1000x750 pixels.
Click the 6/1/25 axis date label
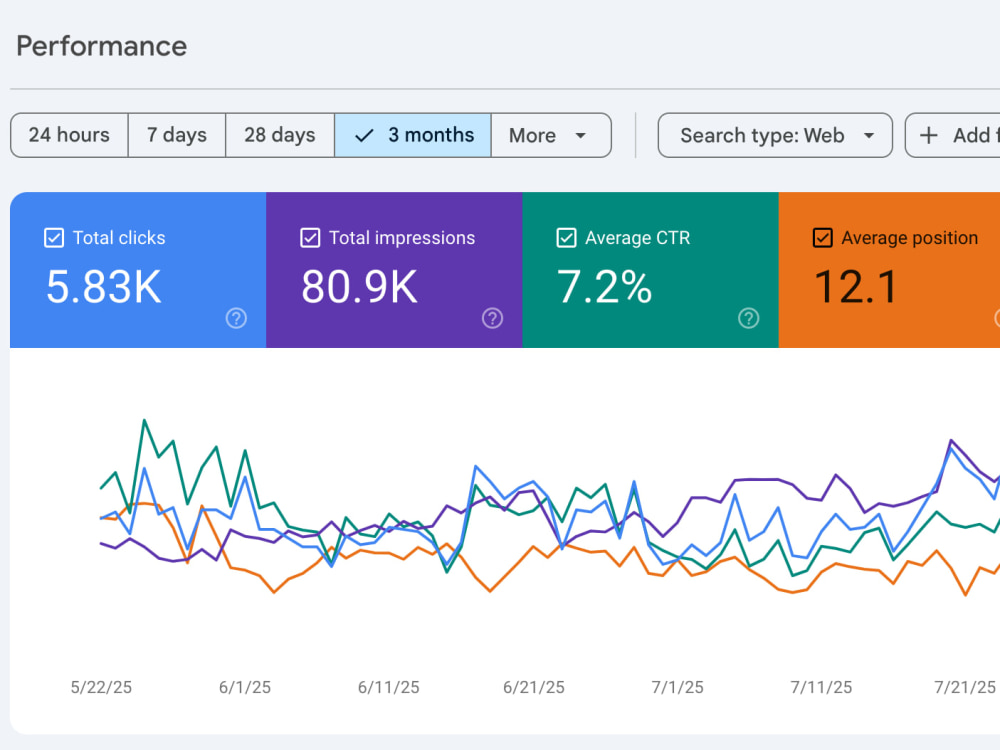click(245, 688)
